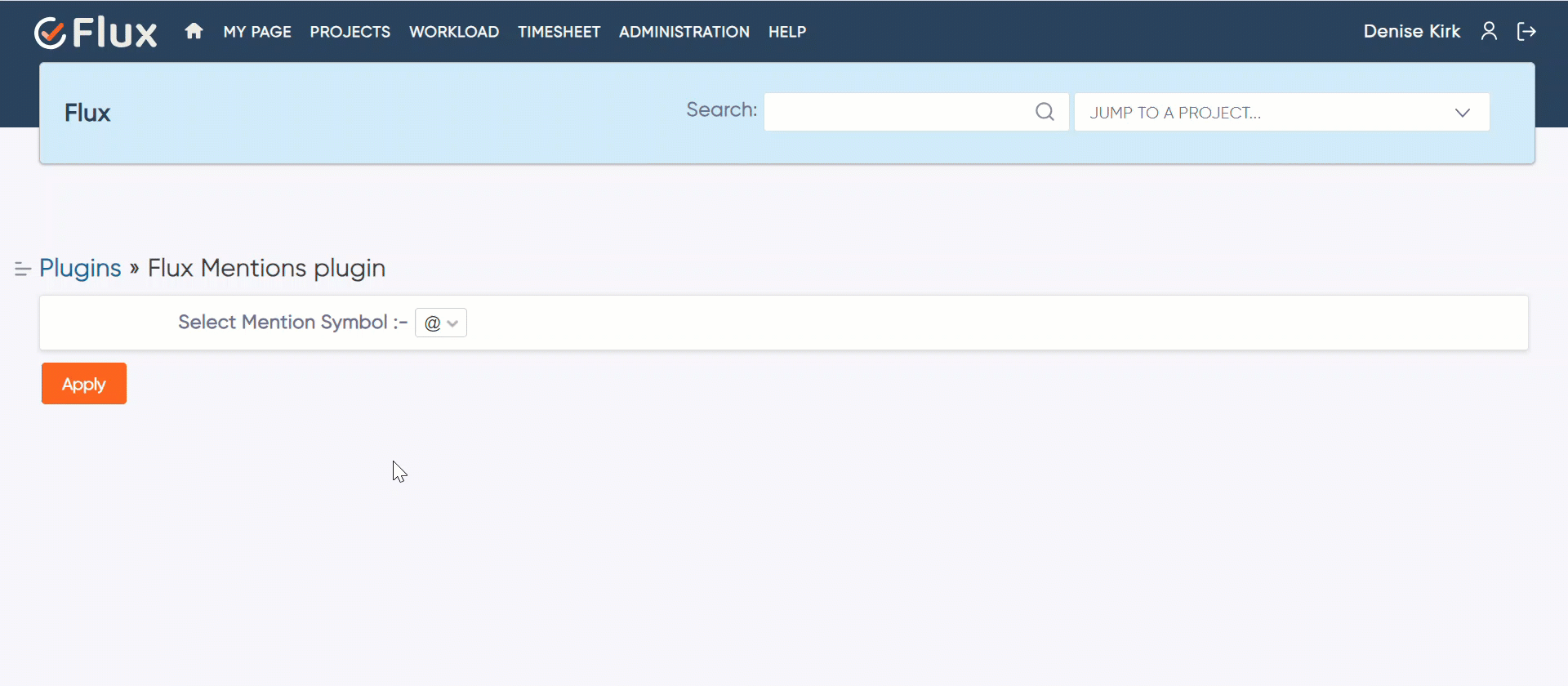Image resolution: width=1568 pixels, height=686 pixels.
Task: Click the Denise Kirk username link
Action: 1411,31
